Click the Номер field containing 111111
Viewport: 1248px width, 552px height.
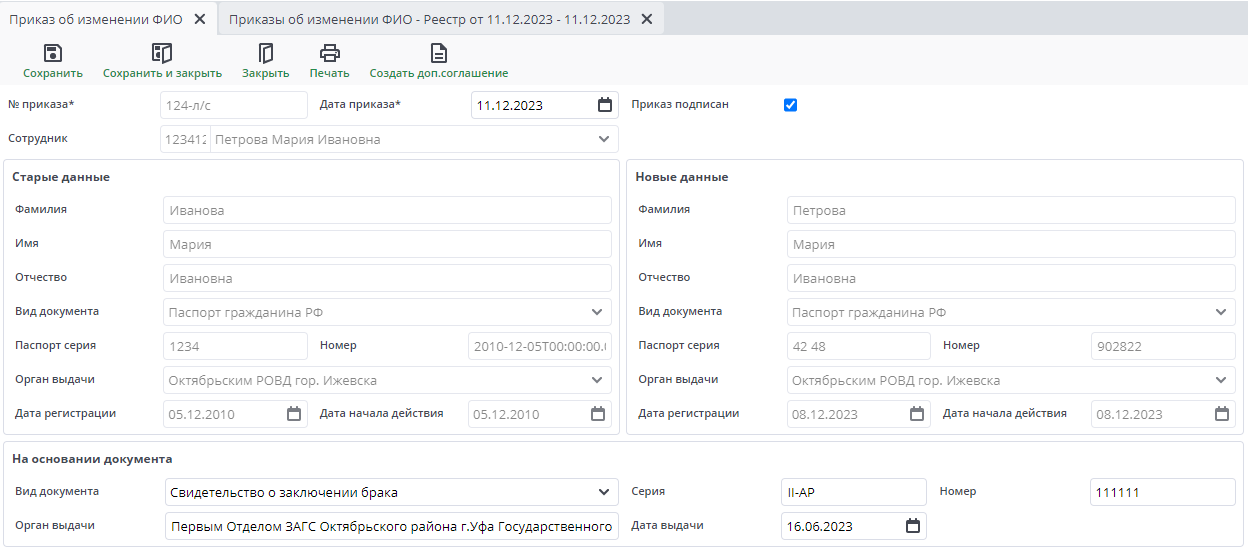(x=1162, y=492)
